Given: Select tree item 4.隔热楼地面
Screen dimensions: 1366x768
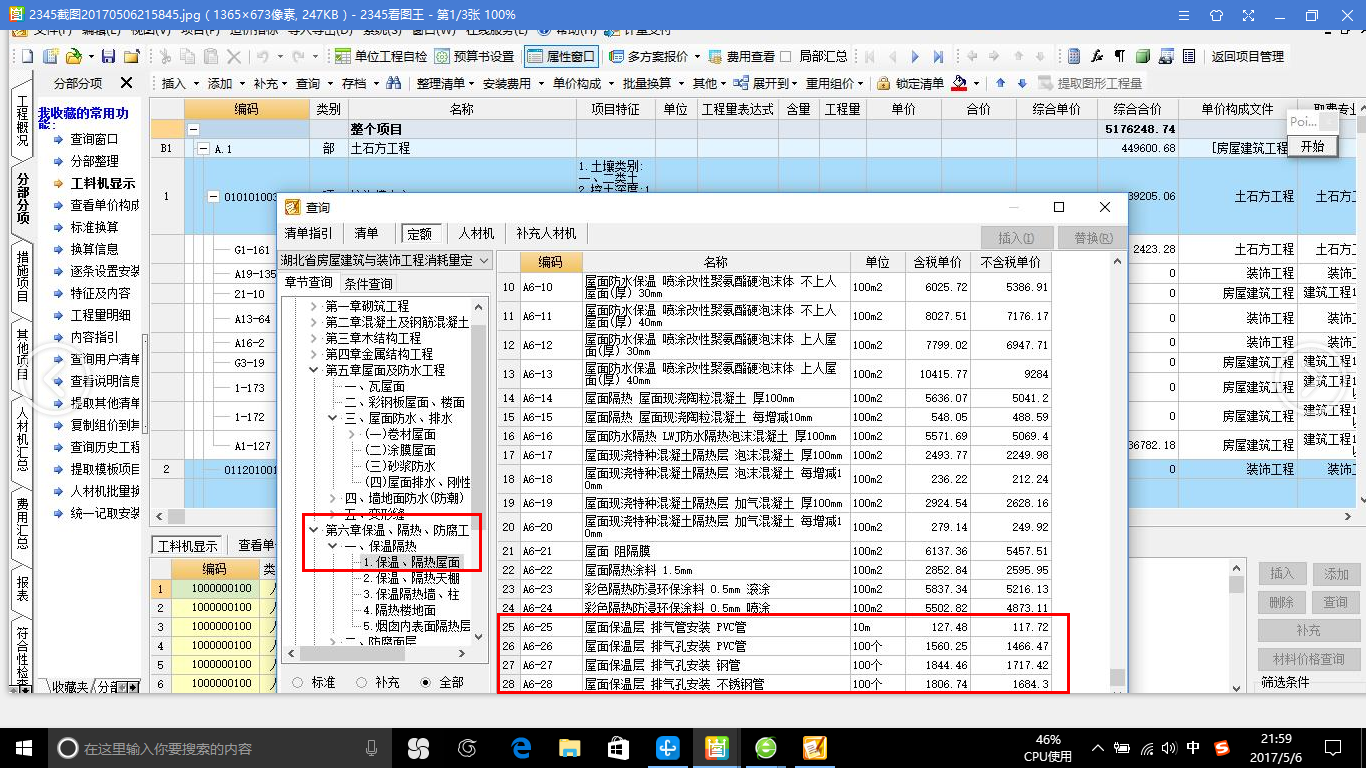Looking at the screenshot, I should pos(399,610).
